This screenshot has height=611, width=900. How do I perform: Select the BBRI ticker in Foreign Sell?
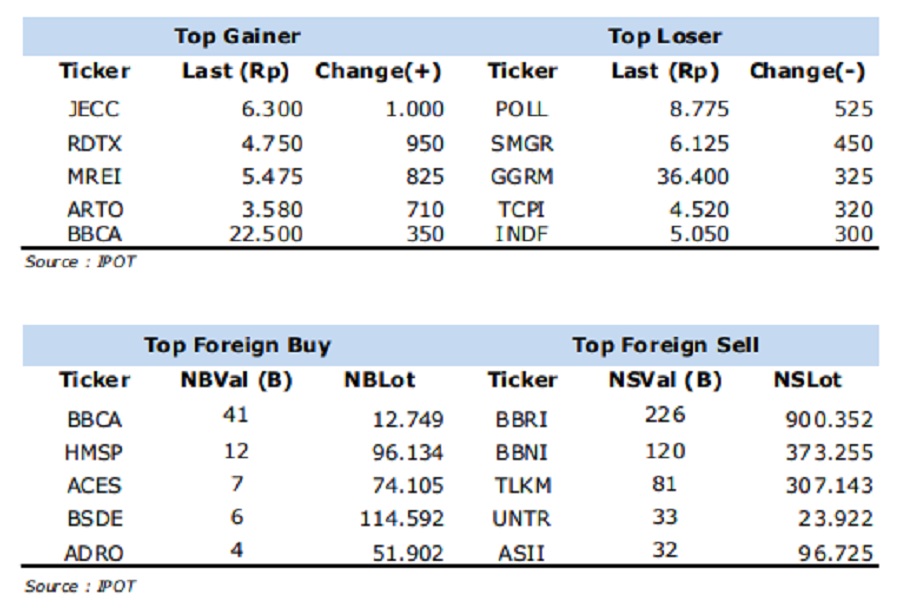pos(521,420)
